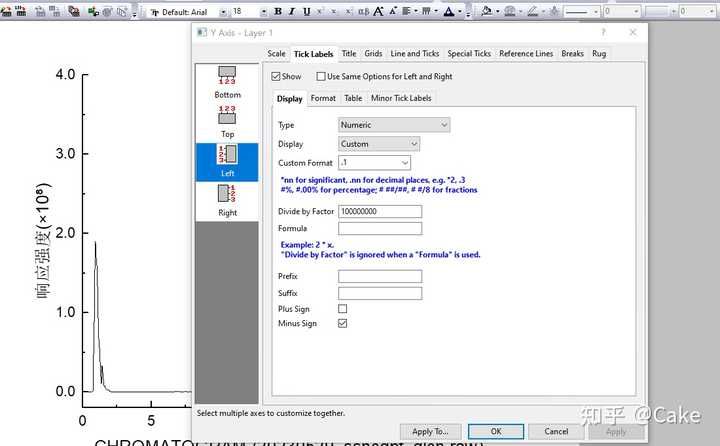Click the Cancel button

(556, 431)
